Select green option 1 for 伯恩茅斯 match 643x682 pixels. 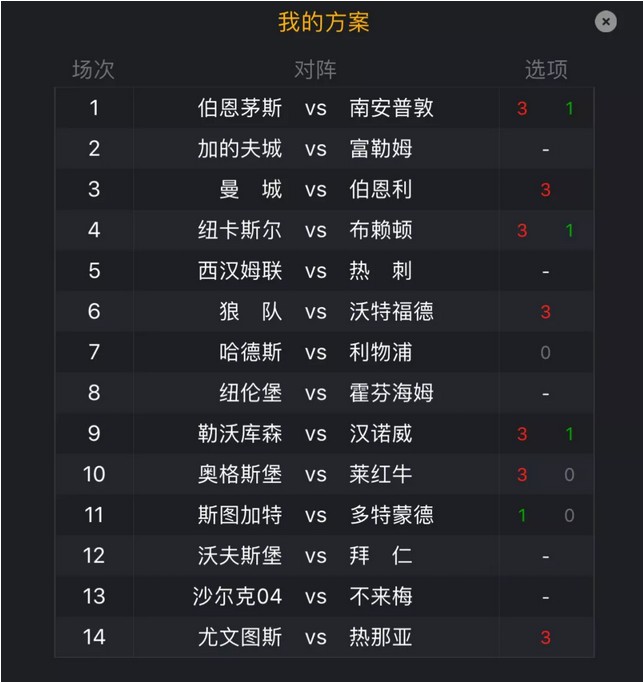pyautogui.click(x=569, y=108)
